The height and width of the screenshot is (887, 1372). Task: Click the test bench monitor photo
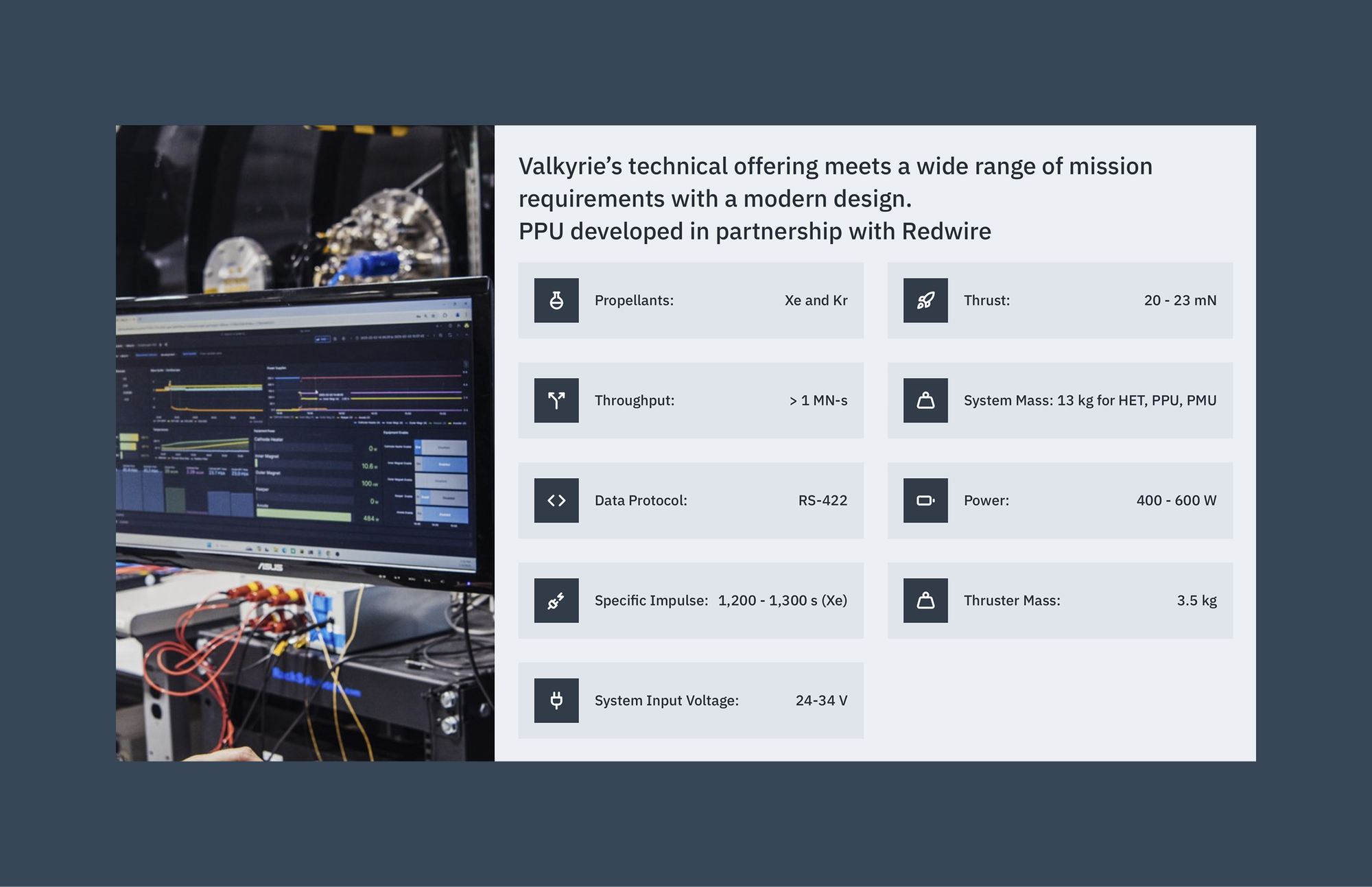click(x=305, y=443)
